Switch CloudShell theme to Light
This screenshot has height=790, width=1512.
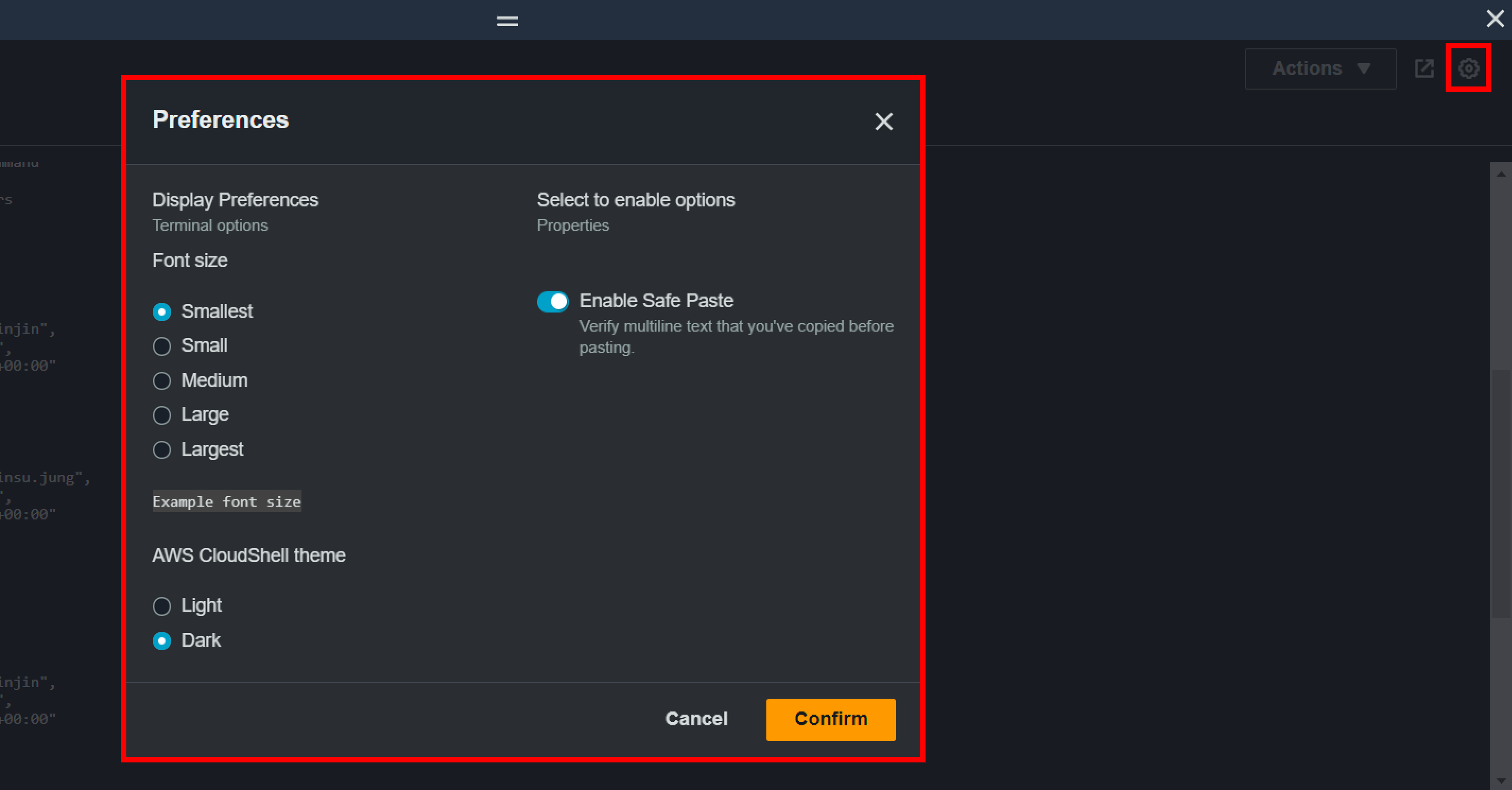(162, 606)
